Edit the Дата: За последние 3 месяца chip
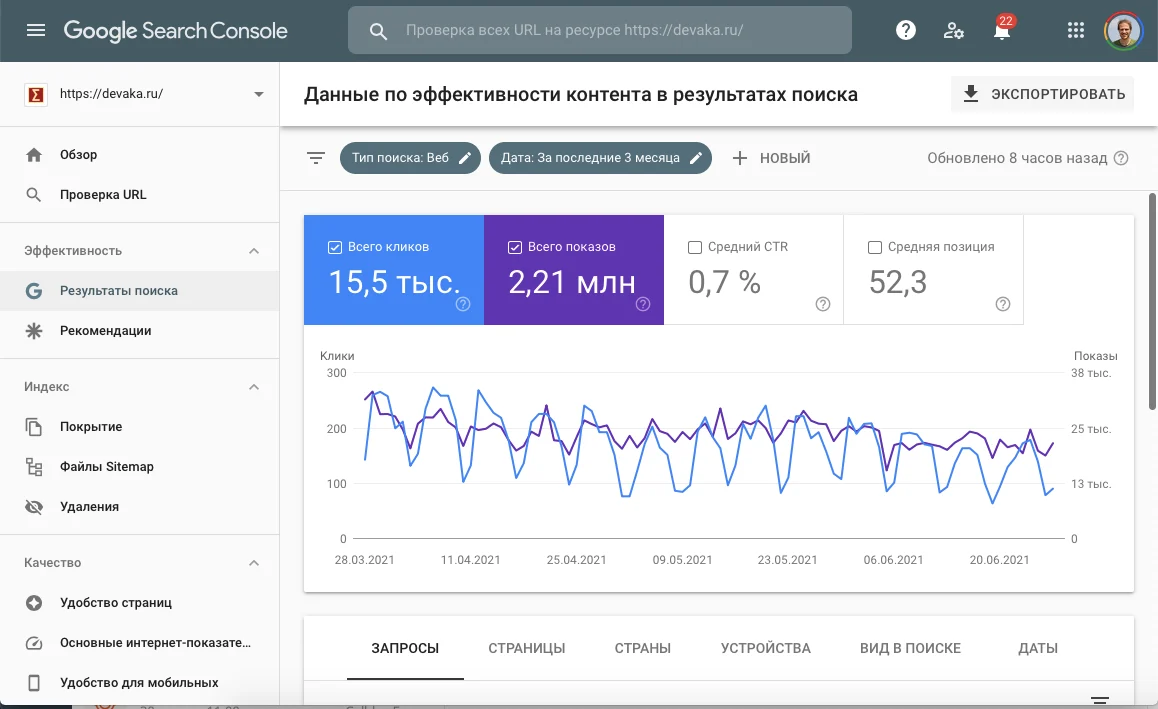 [x=600, y=158]
